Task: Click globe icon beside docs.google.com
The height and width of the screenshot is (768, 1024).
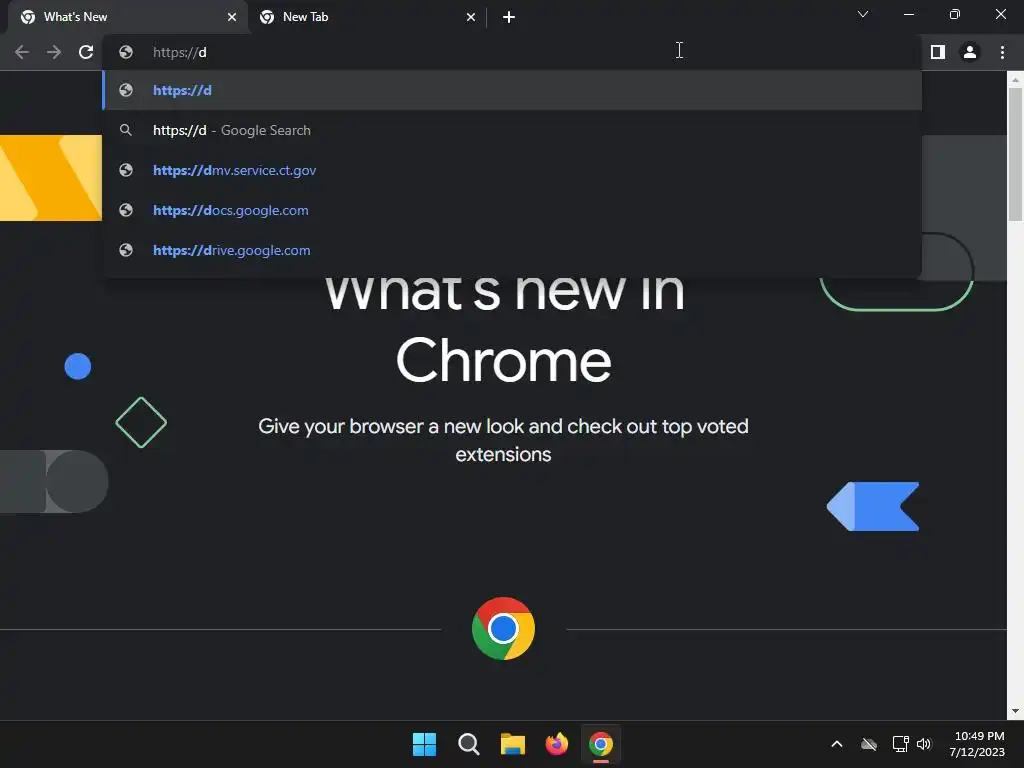Action: click(126, 210)
